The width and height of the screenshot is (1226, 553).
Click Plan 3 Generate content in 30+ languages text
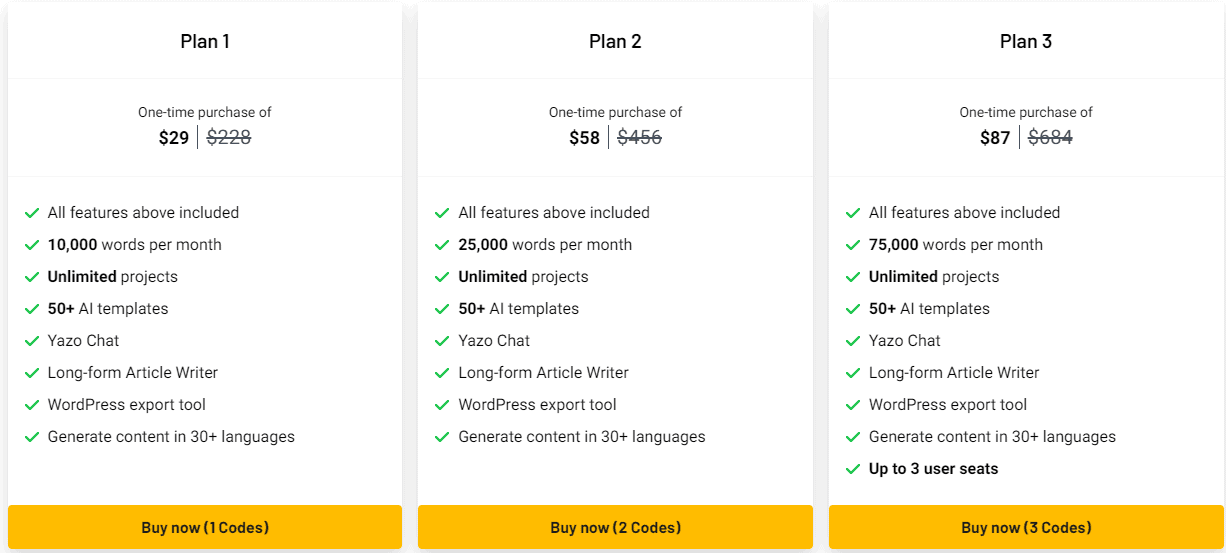pyautogui.click(x=992, y=437)
